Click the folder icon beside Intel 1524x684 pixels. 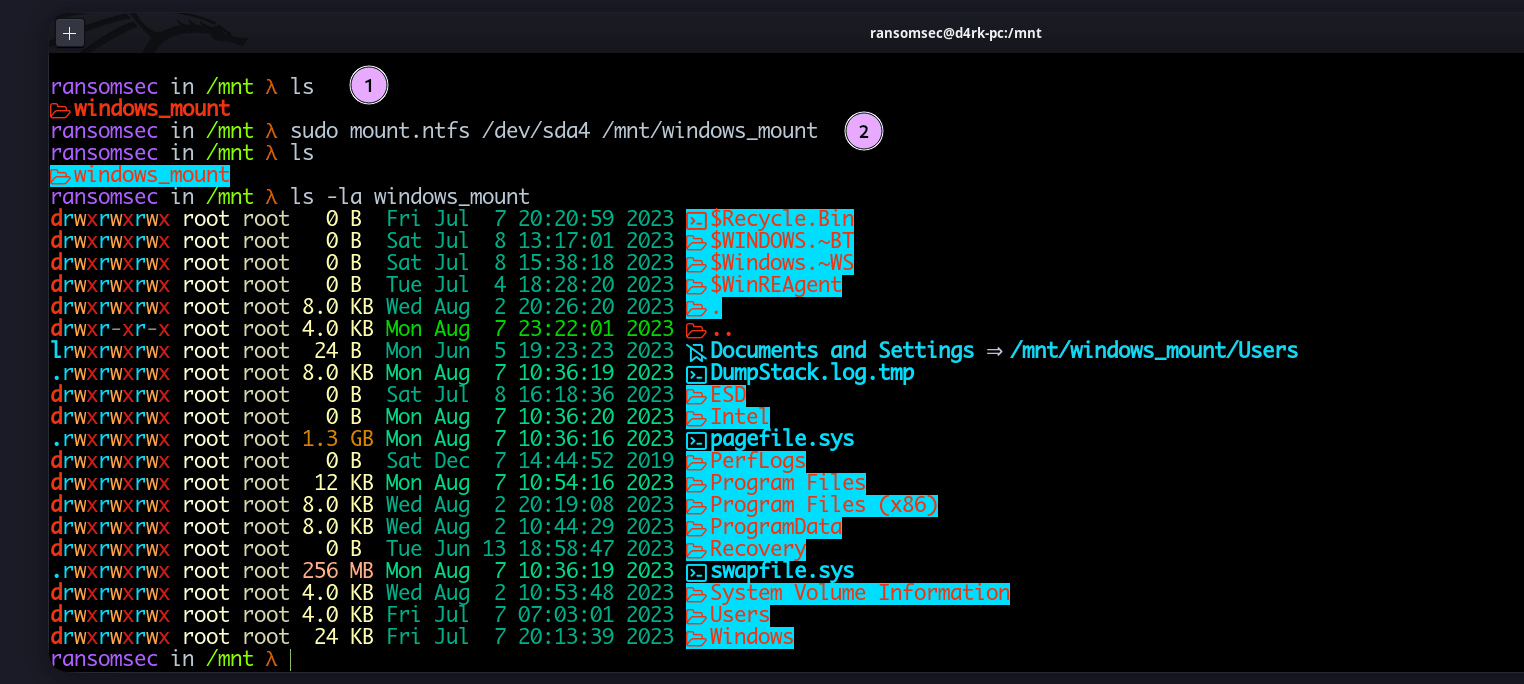(696, 416)
